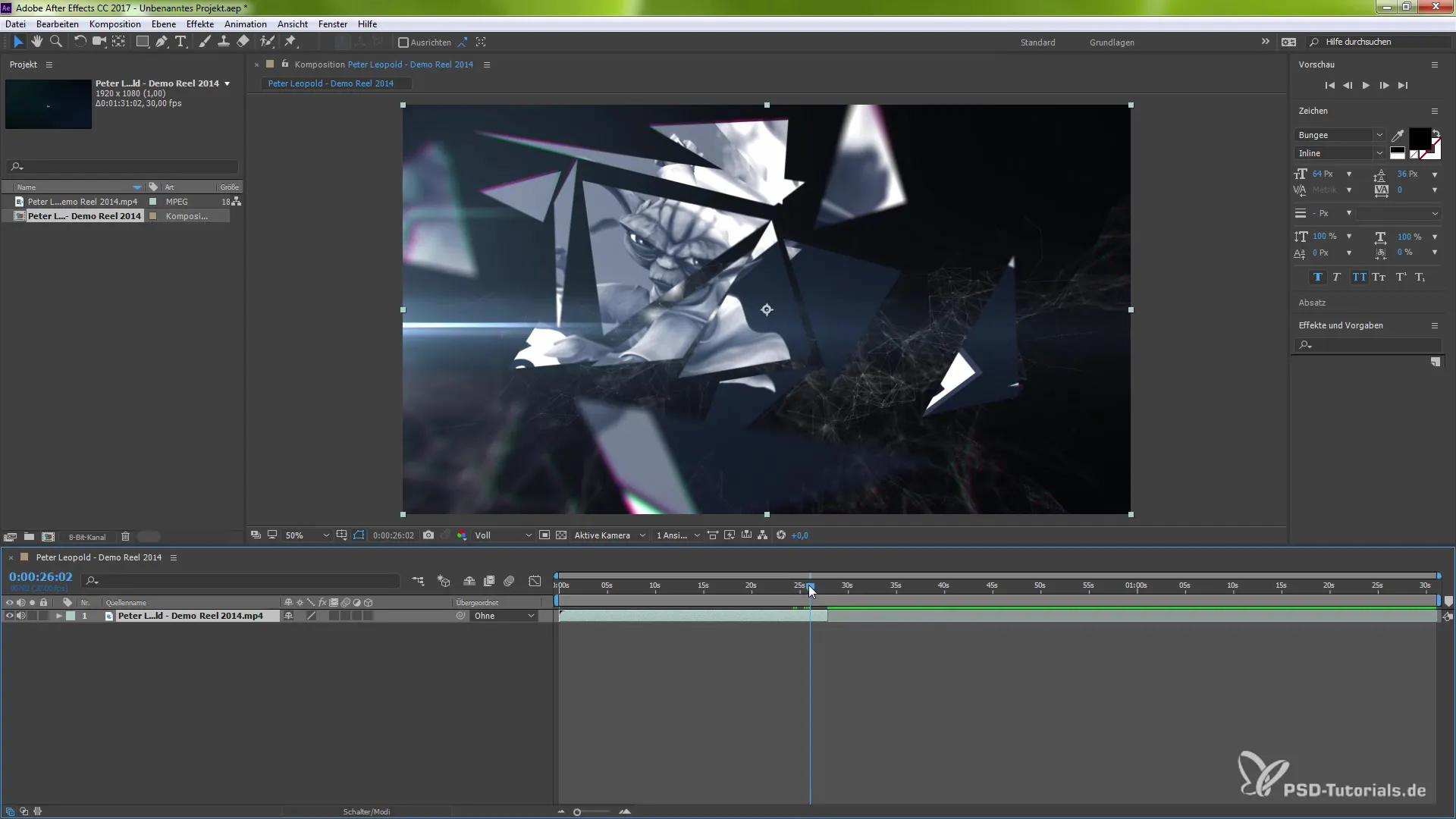
Task: Open the Inline font style dropdown
Action: 1340,153
